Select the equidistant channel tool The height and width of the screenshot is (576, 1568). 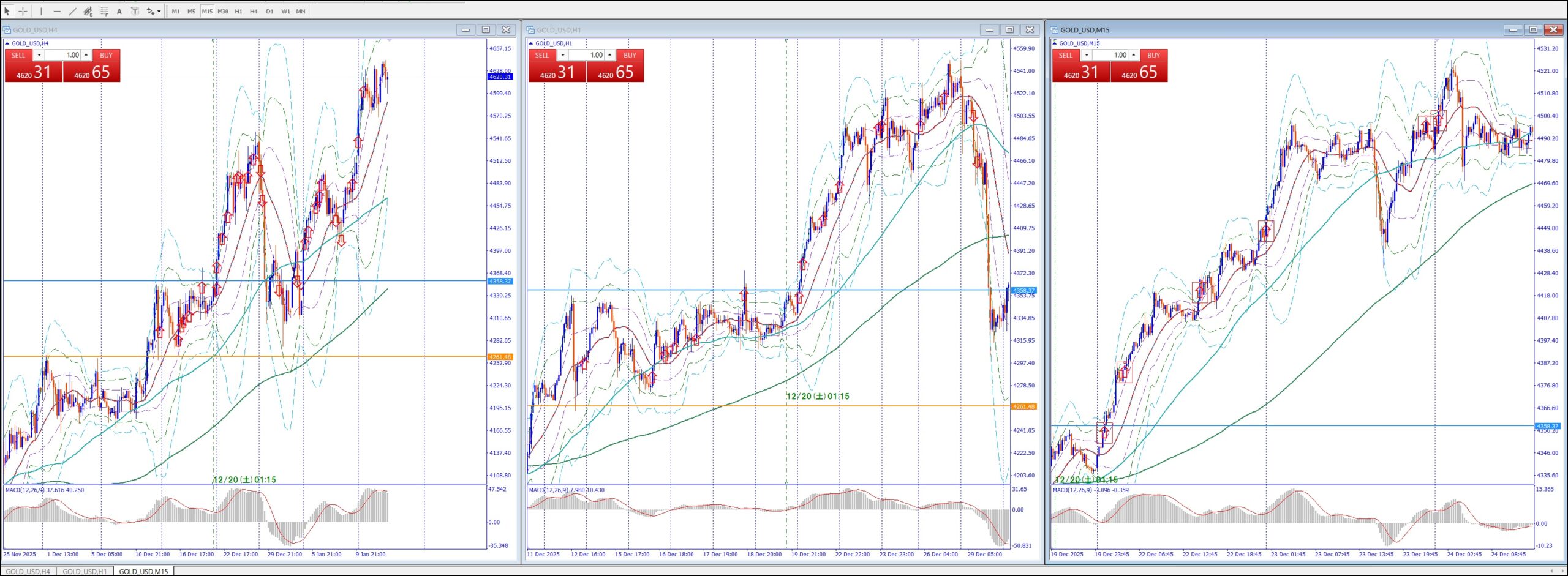tap(88, 11)
